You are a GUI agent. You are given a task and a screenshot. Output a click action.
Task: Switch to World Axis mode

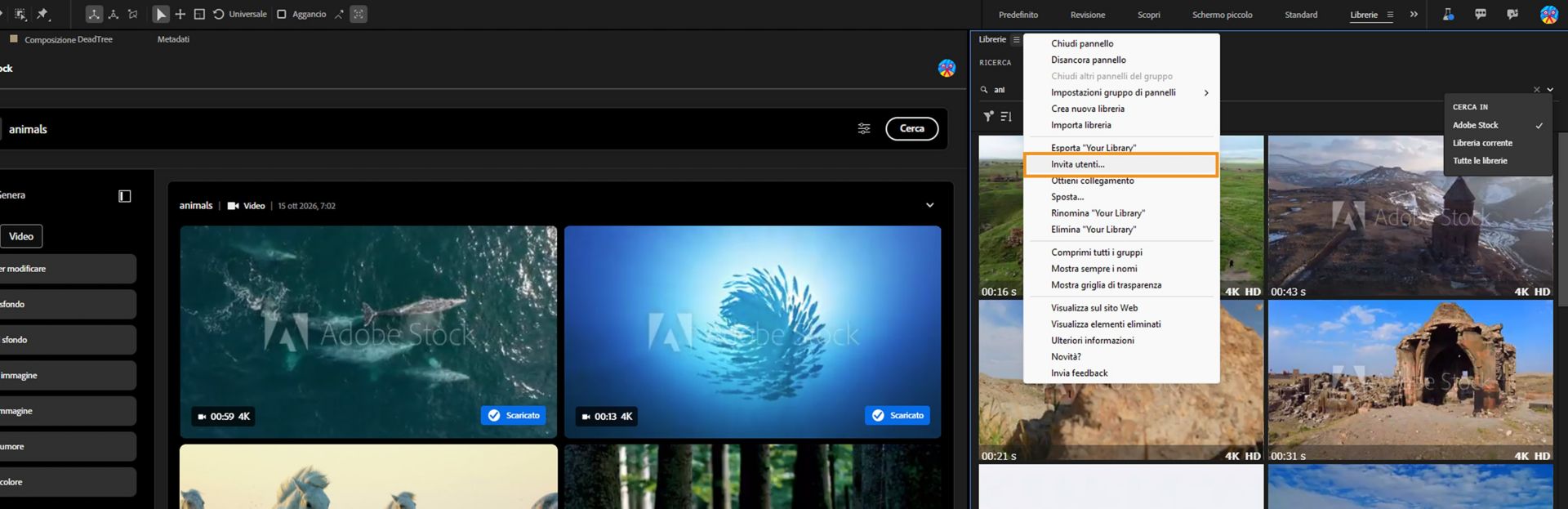click(x=114, y=14)
